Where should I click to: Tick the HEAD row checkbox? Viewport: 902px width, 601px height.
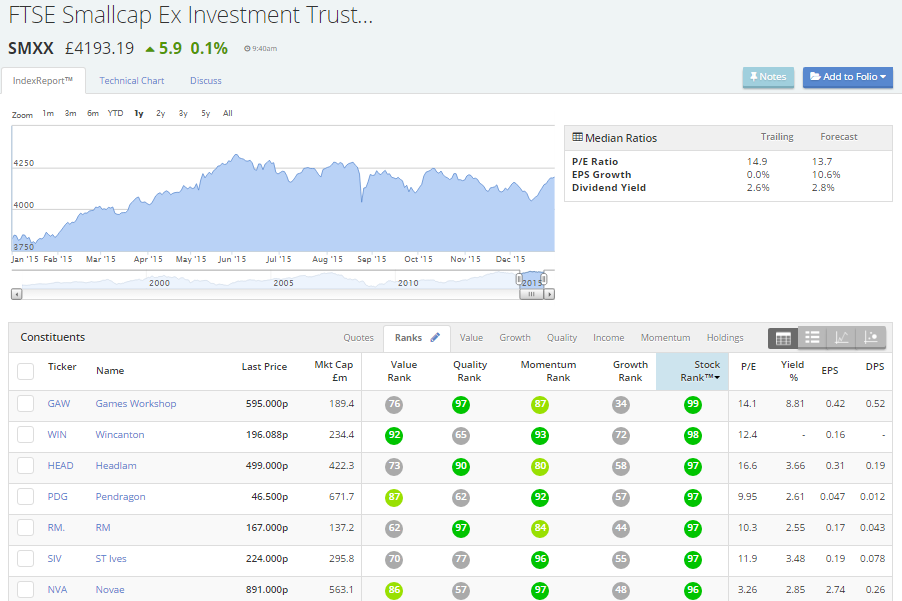25,466
